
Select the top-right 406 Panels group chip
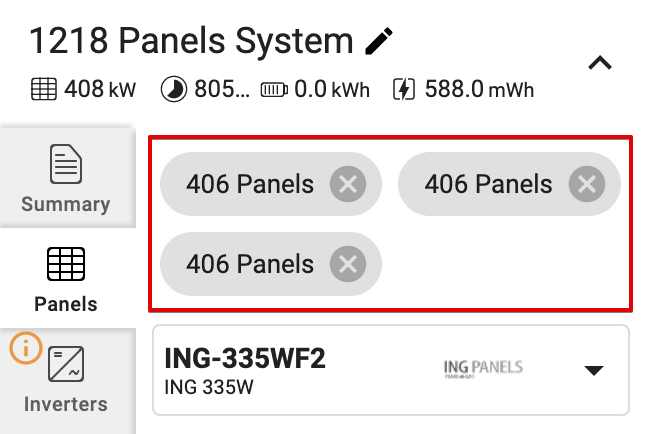coord(488,184)
